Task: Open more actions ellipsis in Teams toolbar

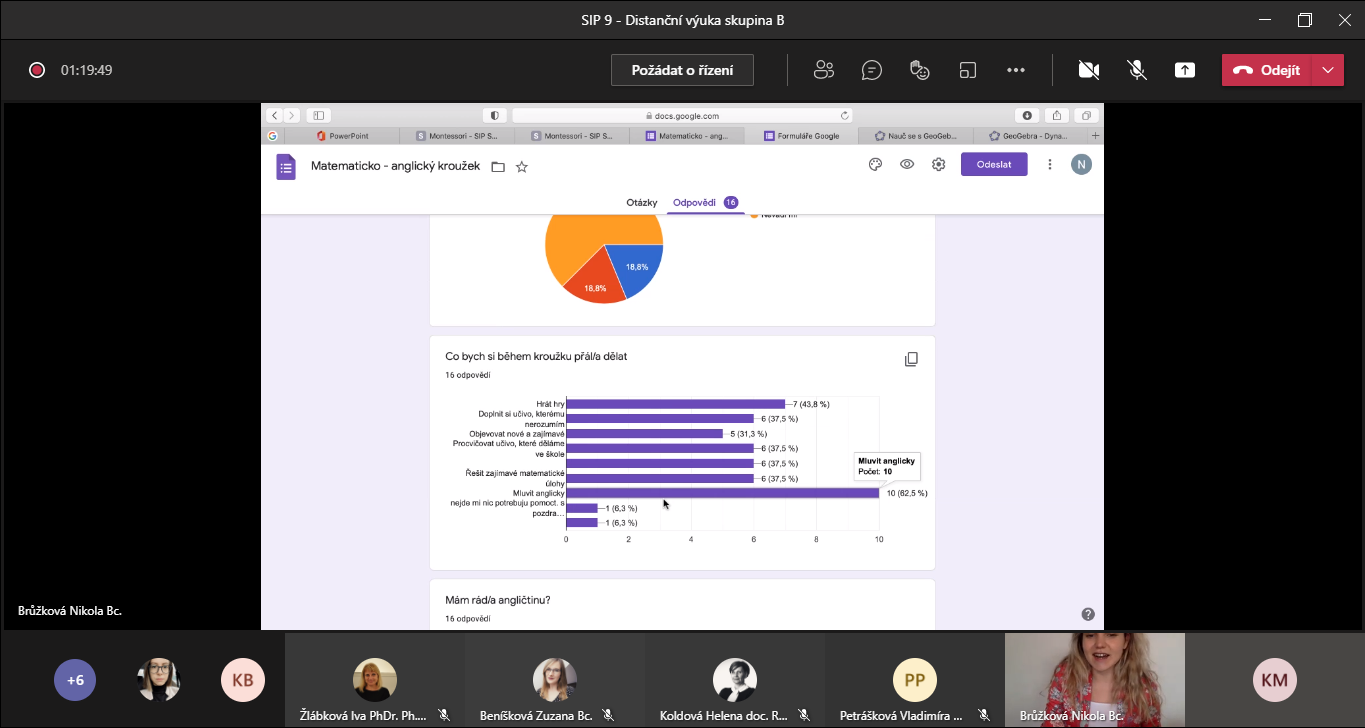Action: (1016, 70)
